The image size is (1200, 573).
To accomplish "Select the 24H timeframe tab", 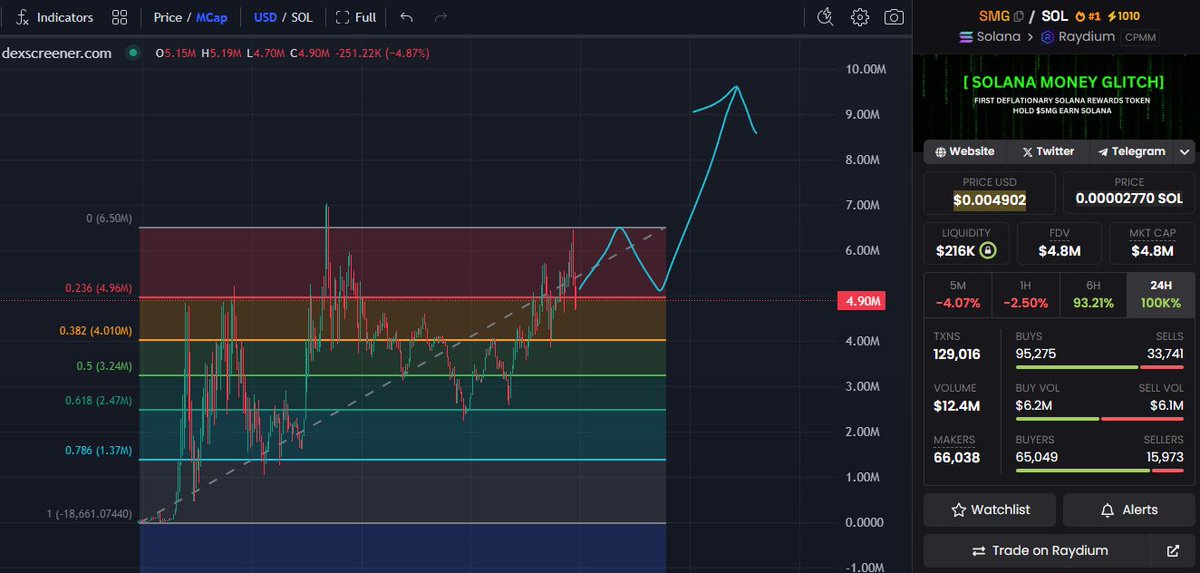I will coord(1161,293).
